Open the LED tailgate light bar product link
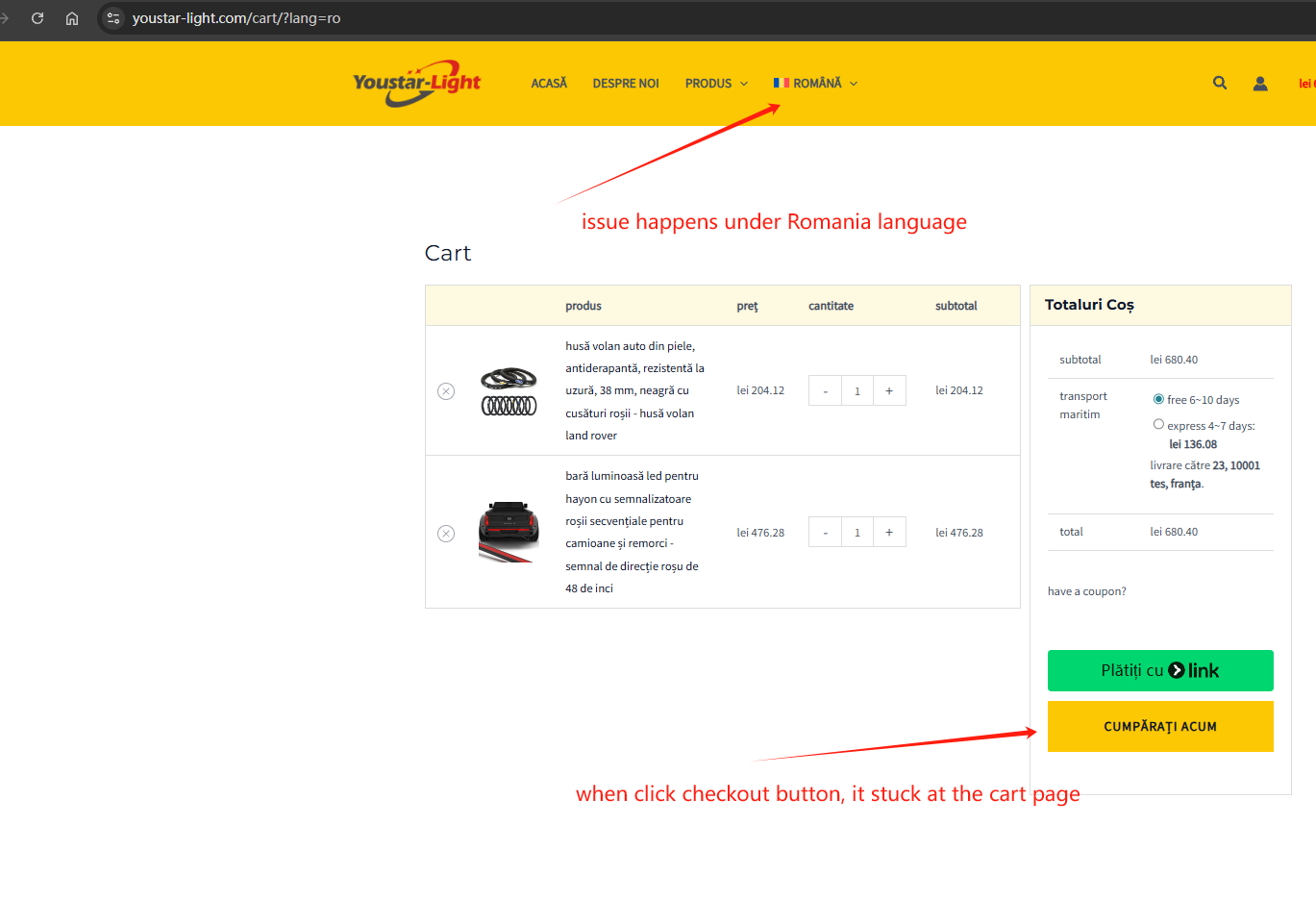 coord(633,532)
